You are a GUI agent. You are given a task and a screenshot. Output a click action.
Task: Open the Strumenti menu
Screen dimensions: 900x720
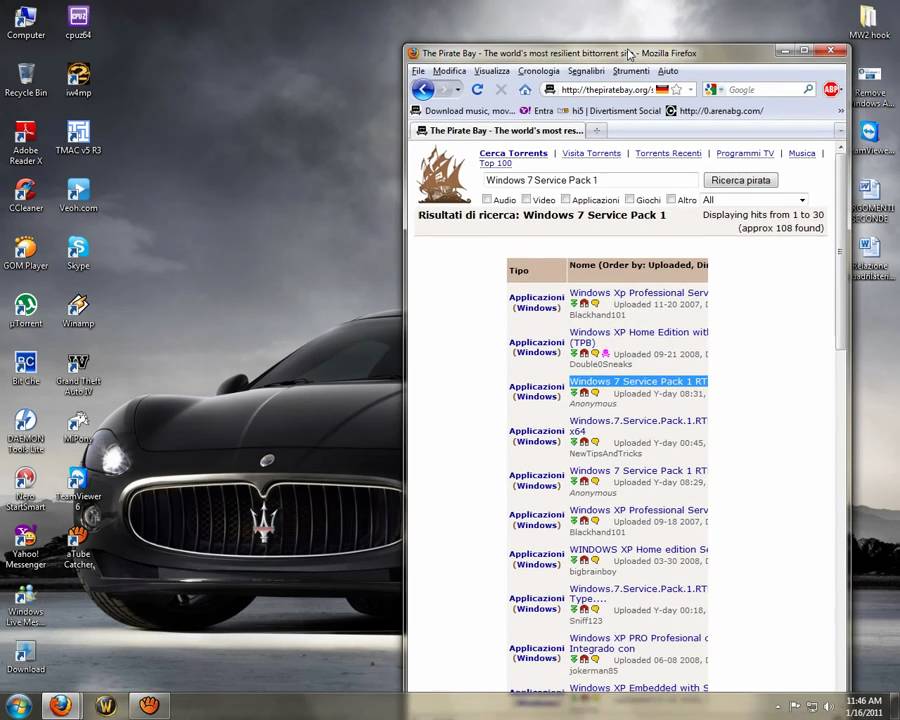pyautogui.click(x=631, y=71)
